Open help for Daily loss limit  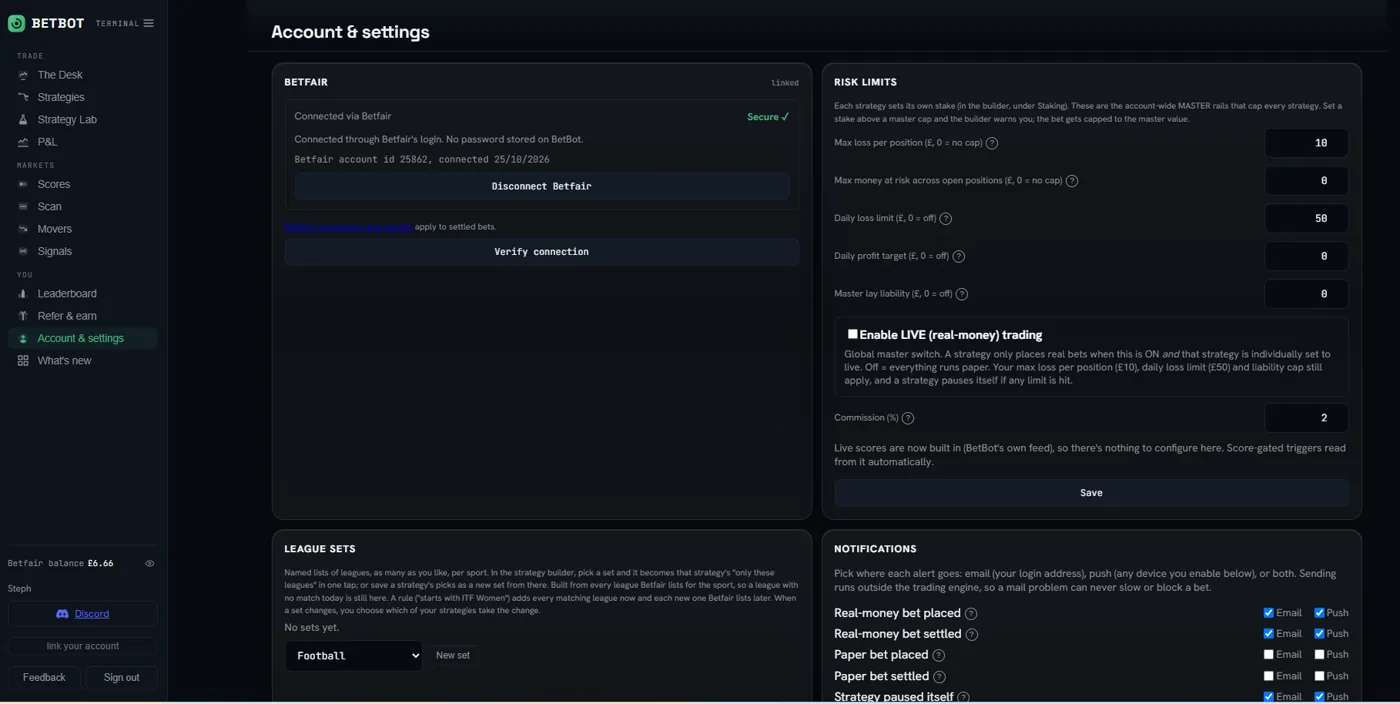(x=946, y=219)
